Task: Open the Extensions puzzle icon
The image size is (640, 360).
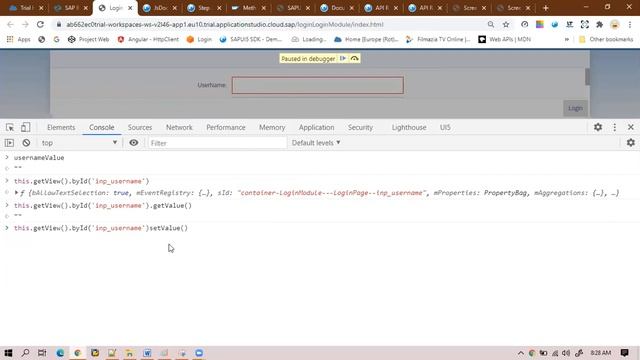Action: pos(599,24)
